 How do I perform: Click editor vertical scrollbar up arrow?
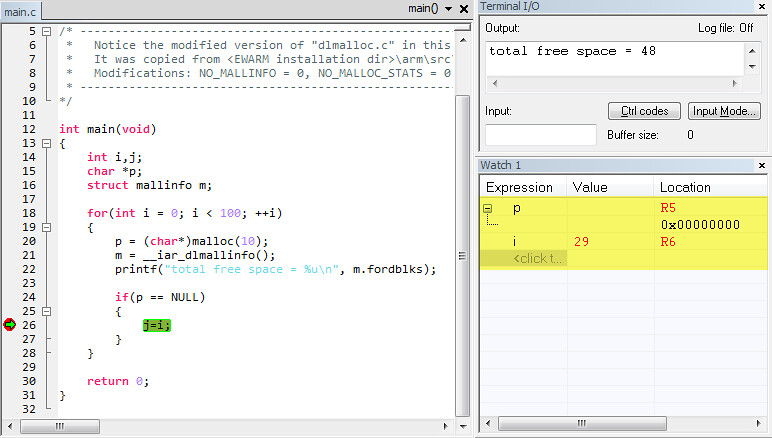[x=463, y=40]
